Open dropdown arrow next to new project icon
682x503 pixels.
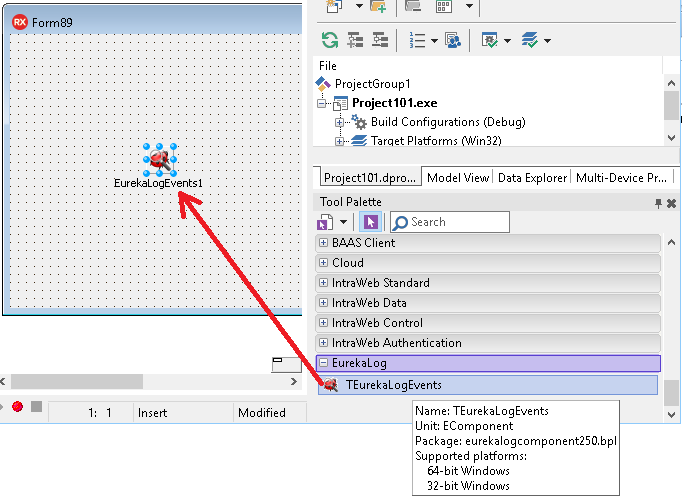click(x=359, y=6)
